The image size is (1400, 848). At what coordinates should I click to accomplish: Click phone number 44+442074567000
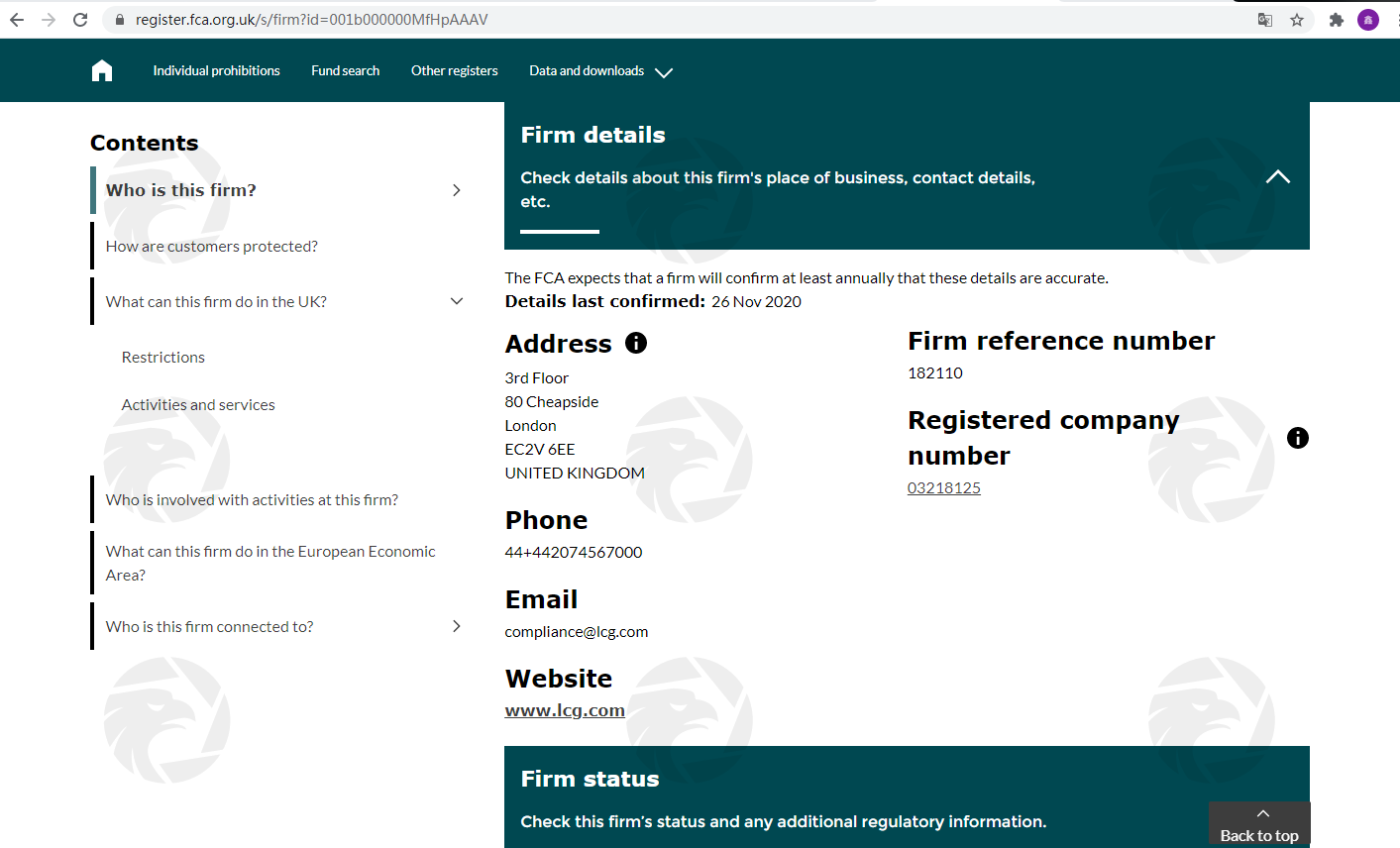point(574,552)
